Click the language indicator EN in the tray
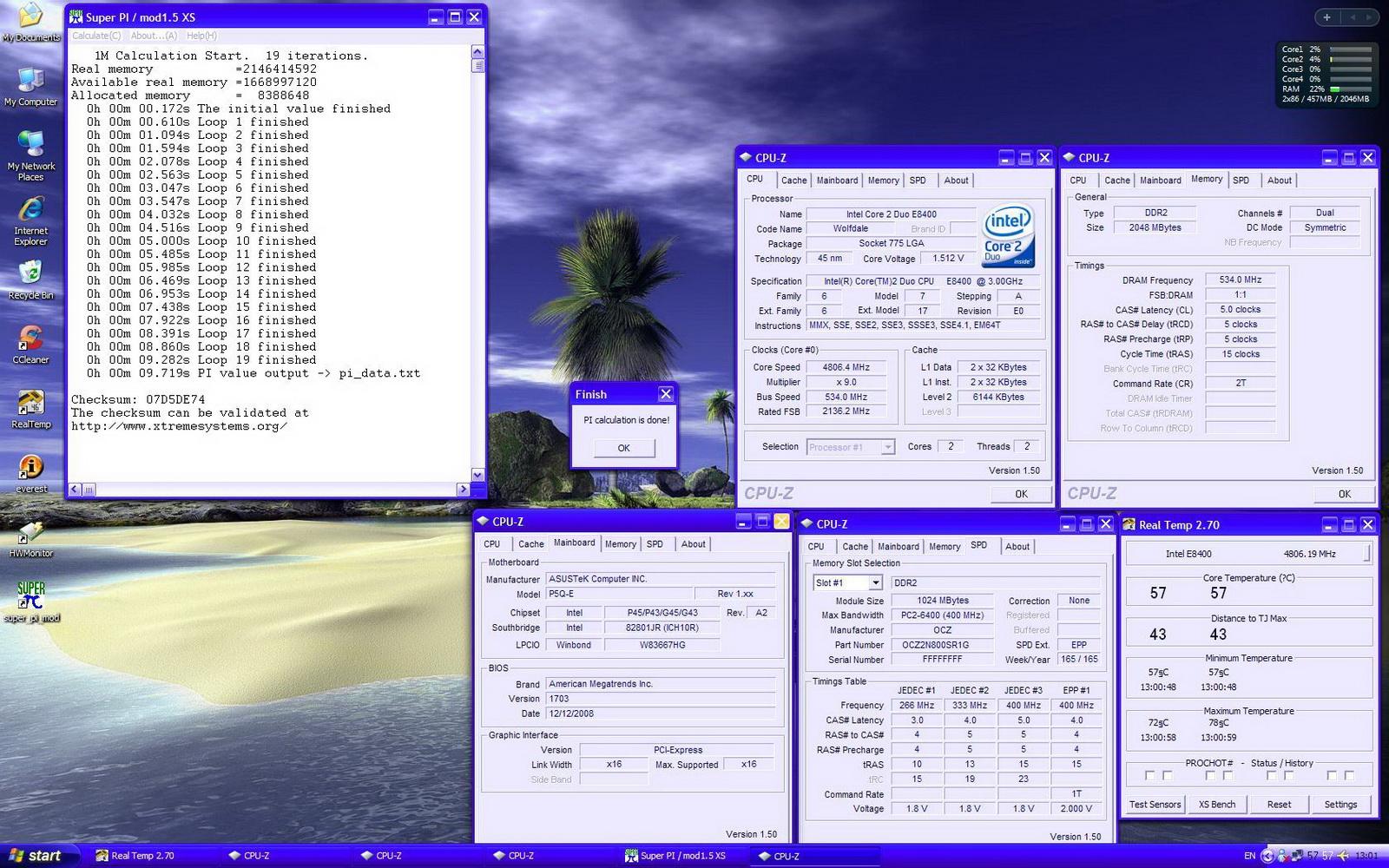The width and height of the screenshot is (1389, 868). coord(1250,856)
